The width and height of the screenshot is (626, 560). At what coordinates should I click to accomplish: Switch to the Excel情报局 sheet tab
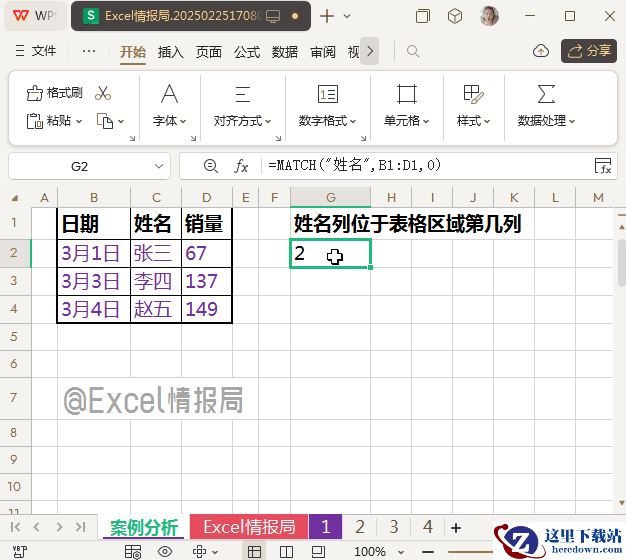pyautogui.click(x=249, y=527)
